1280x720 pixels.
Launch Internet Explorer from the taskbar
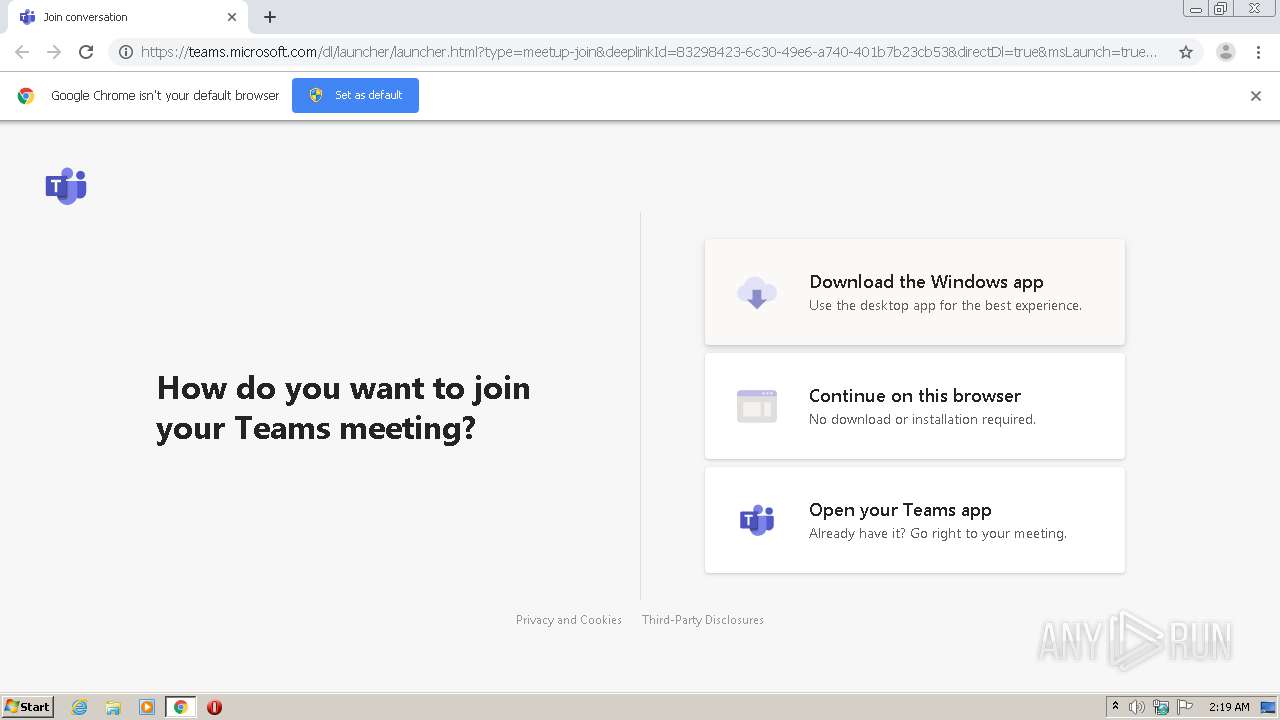(79, 707)
